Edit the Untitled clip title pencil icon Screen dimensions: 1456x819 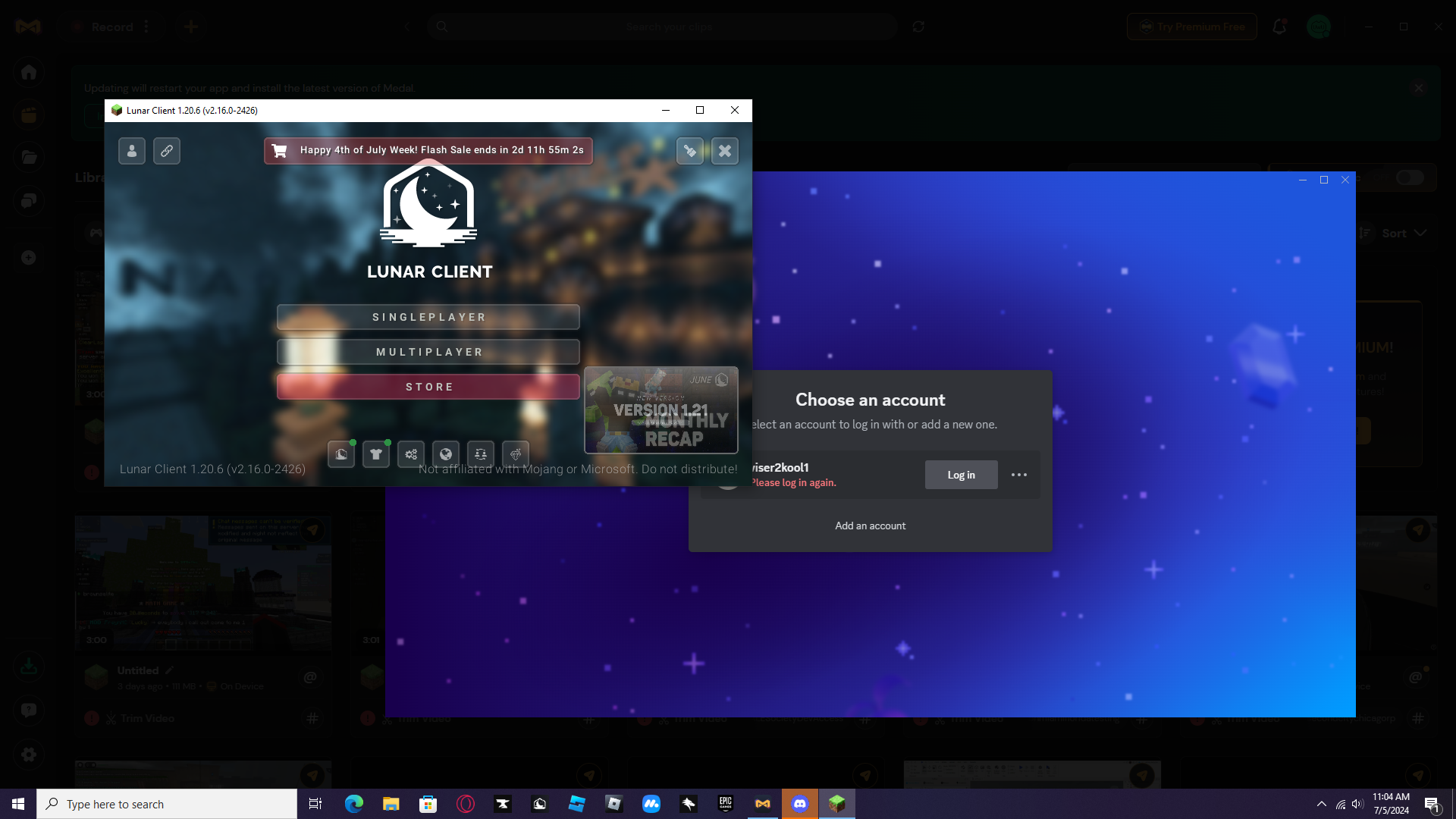click(x=170, y=670)
